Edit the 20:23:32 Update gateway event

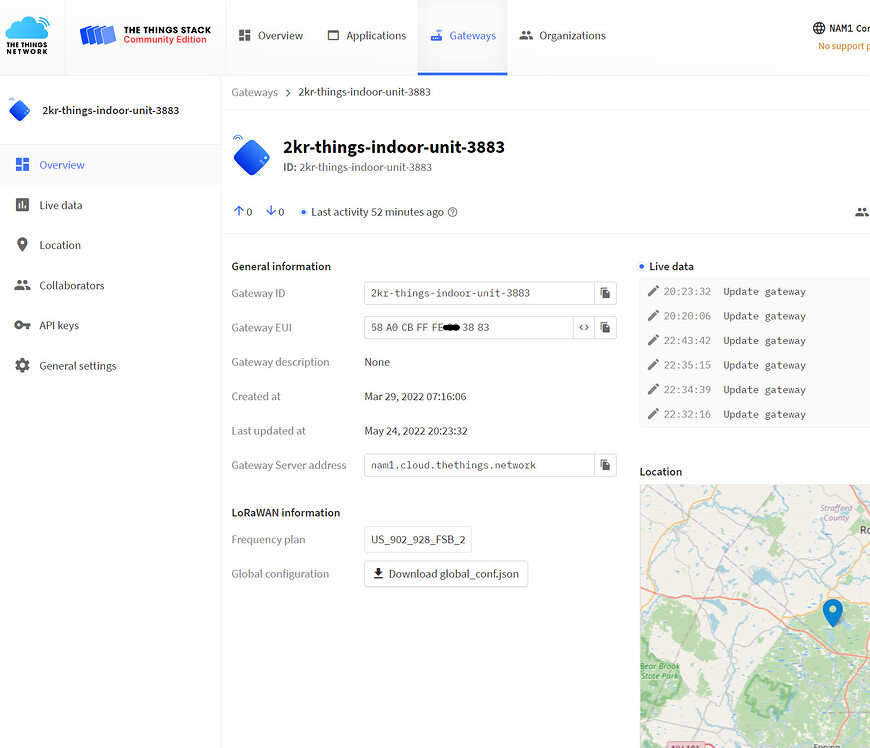coord(654,291)
